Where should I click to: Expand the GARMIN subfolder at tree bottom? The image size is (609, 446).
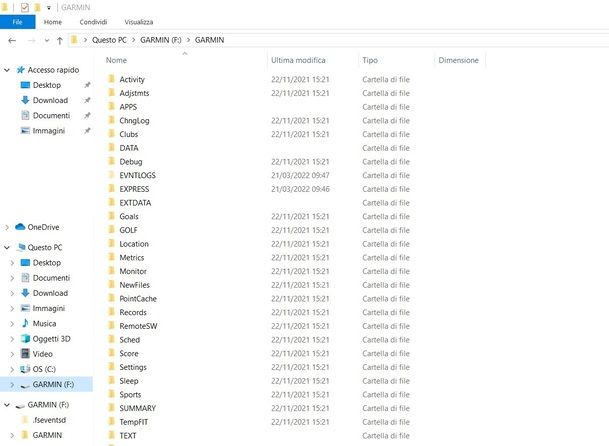(x=12, y=435)
